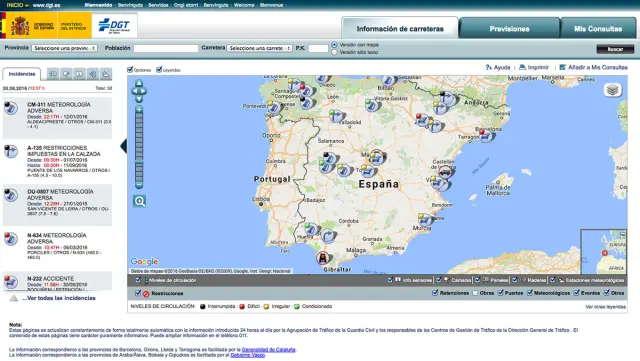640x361 pixels.
Task: Toggle Restricciones checkbox
Action: [x=138, y=293]
